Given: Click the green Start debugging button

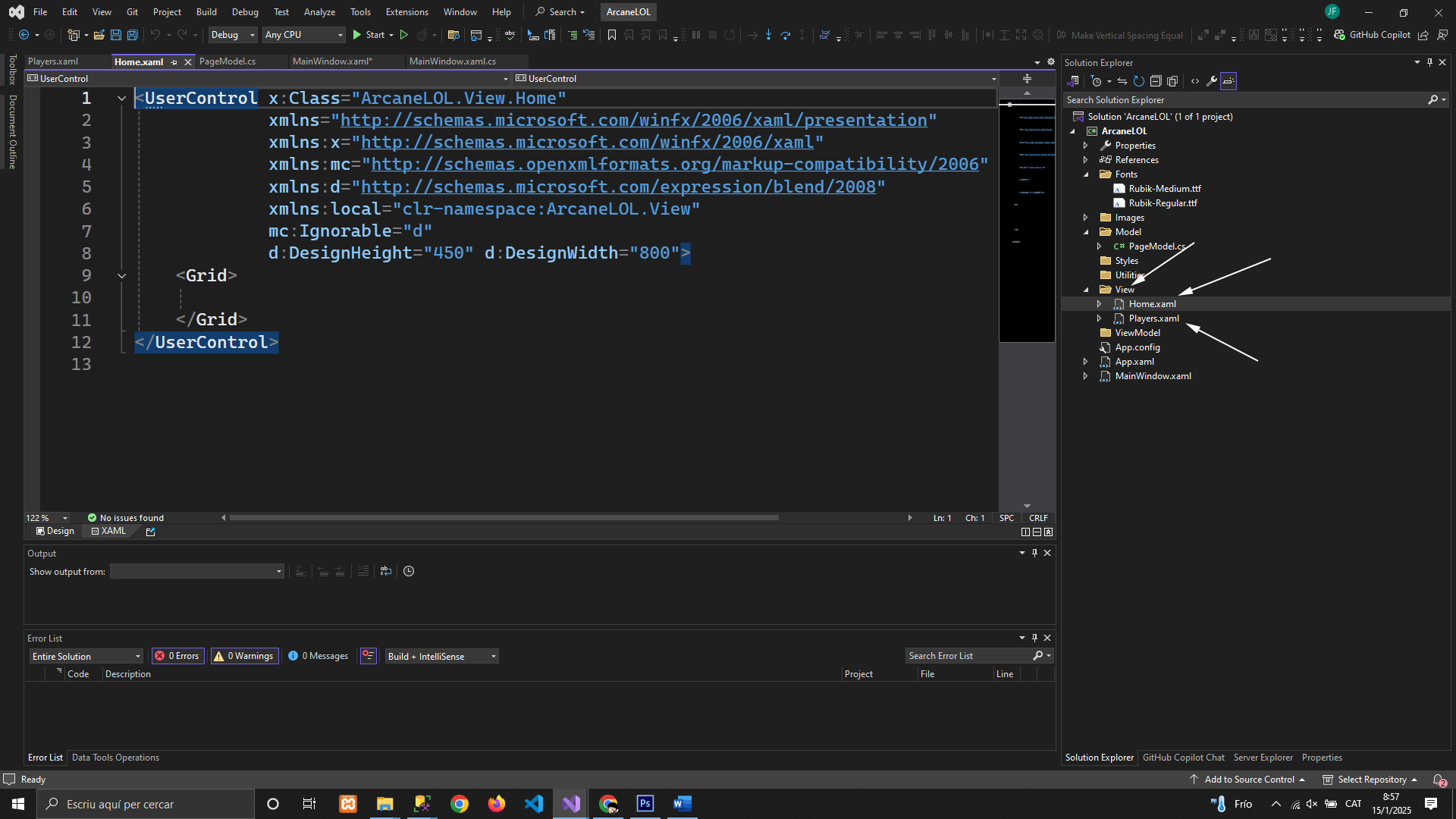Looking at the screenshot, I should 369,35.
